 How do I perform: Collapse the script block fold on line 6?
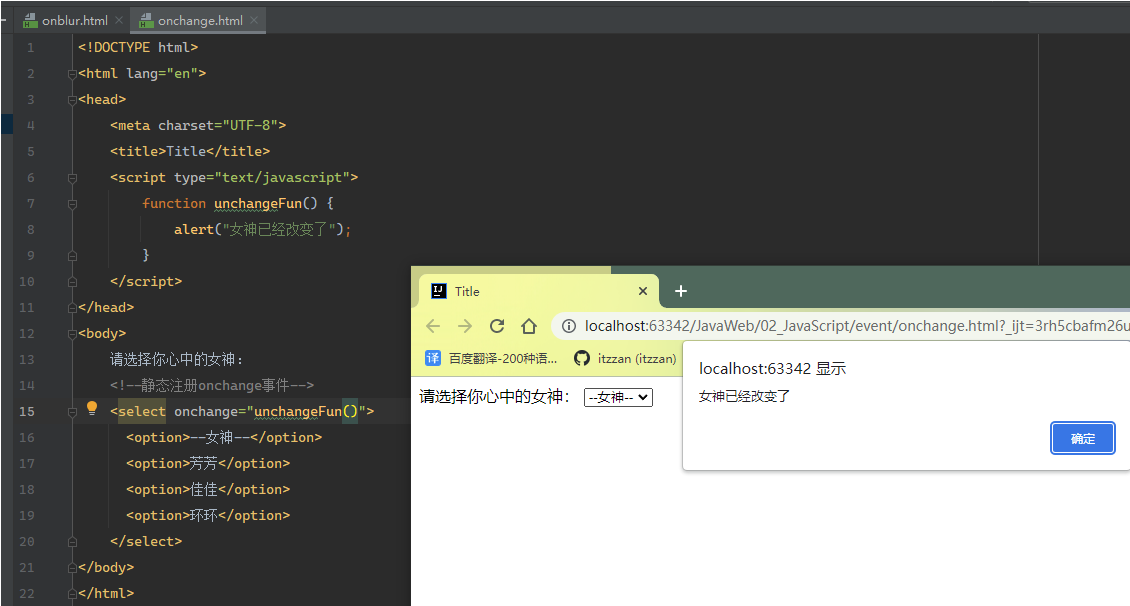point(72,177)
